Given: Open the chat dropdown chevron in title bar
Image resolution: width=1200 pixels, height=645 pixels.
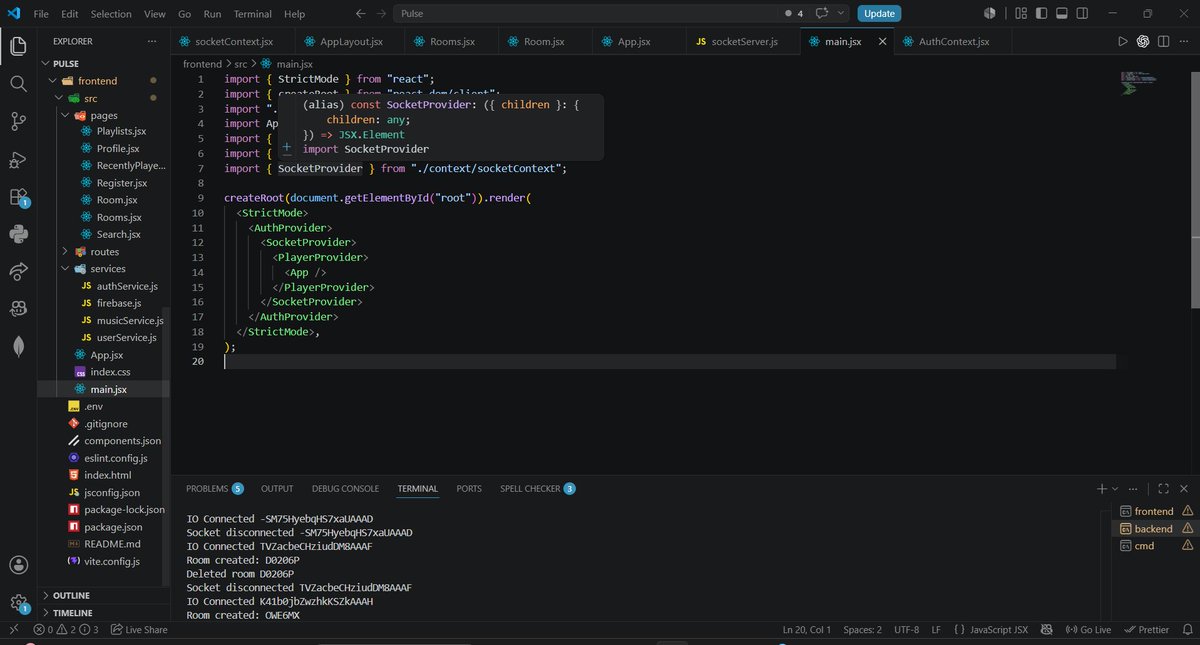Looking at the screenshot, I should 840,14.
